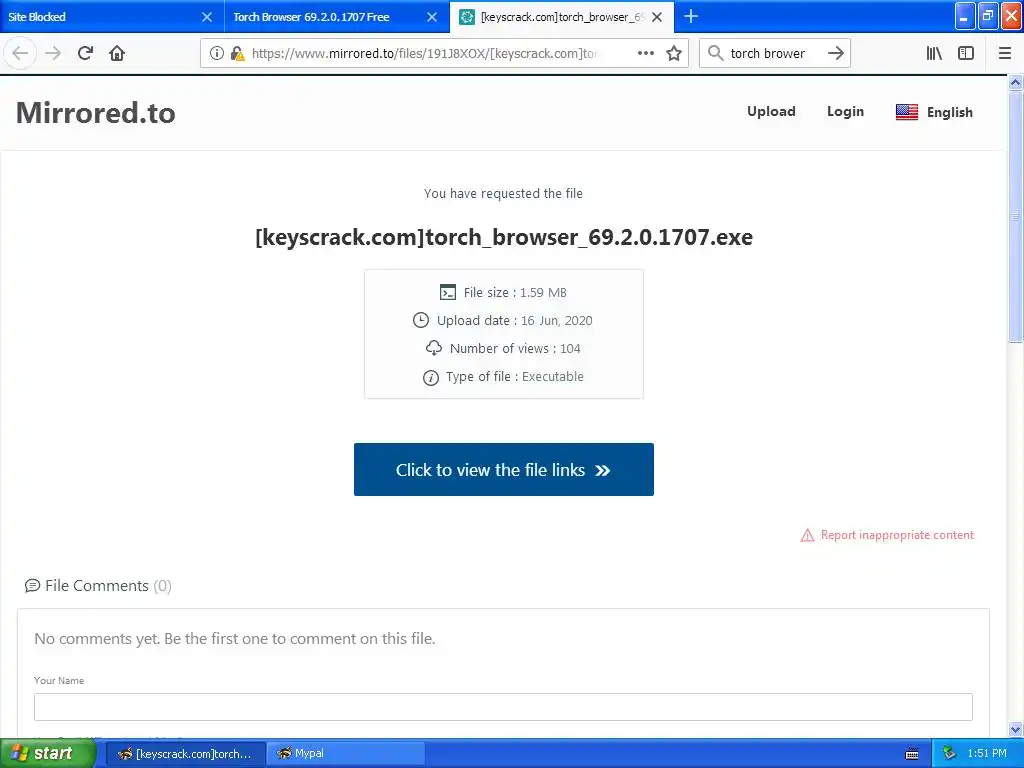Show site information icon in address bar
The image size is (1024, 768).
point(217,54)
